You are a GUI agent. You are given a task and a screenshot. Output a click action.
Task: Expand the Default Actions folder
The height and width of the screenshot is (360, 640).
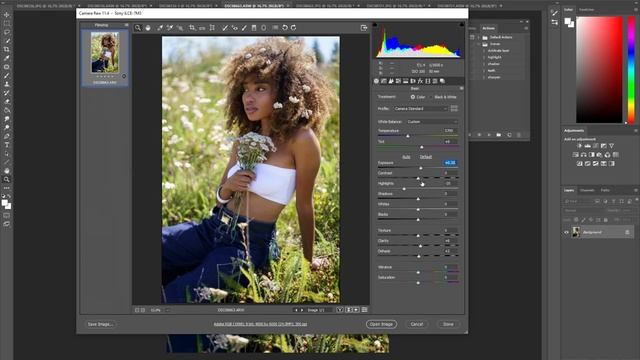click(x=479, y=37)
